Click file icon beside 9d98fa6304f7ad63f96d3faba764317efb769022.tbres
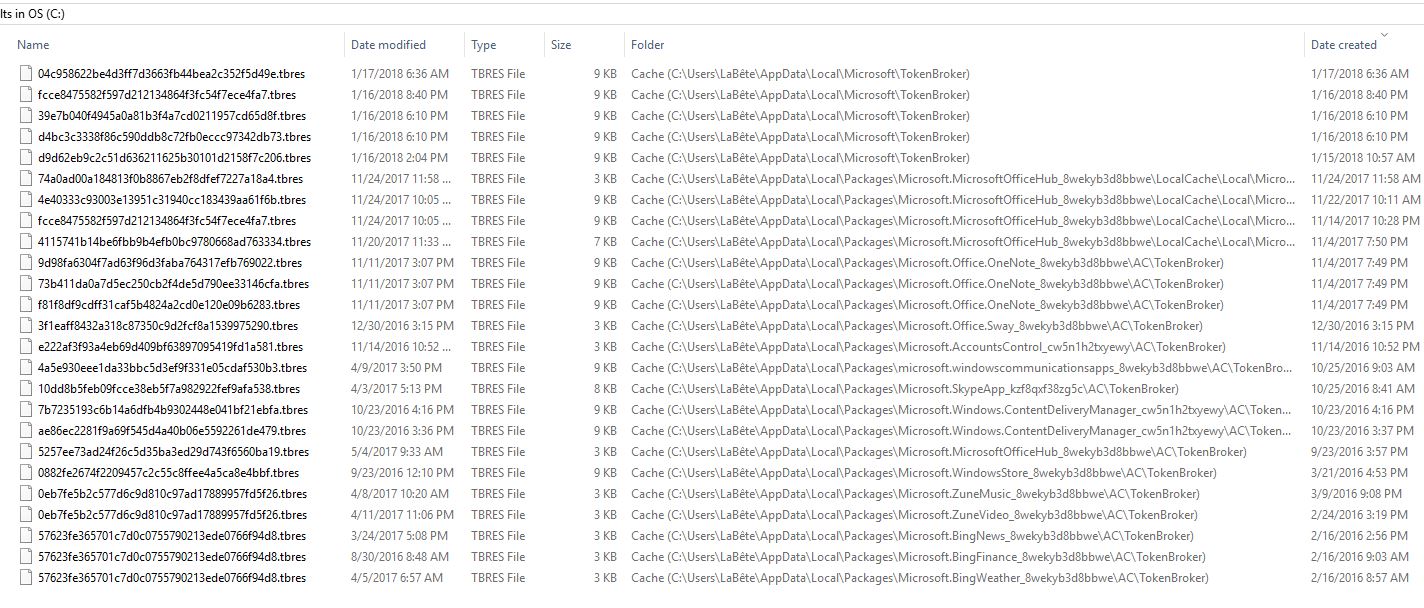1424x608 pixels. 27,263
